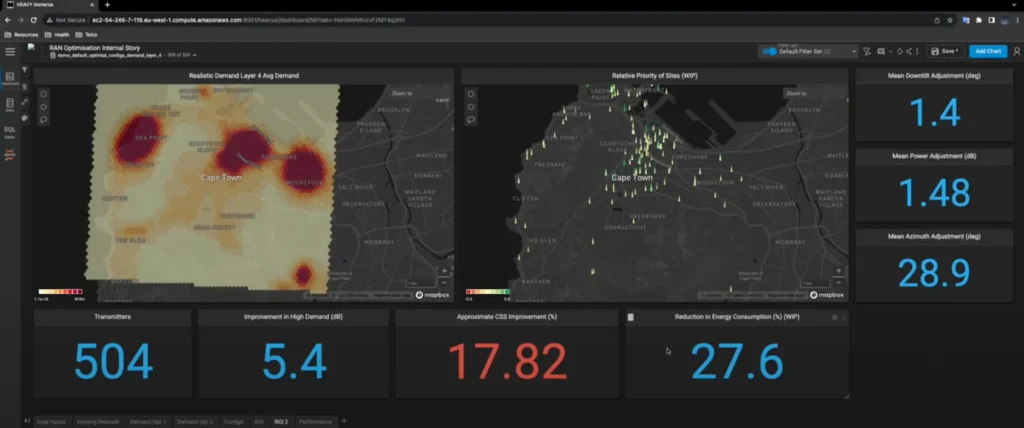
Task: Switch to the Existing Network tab
Action: tap(98, 422)
